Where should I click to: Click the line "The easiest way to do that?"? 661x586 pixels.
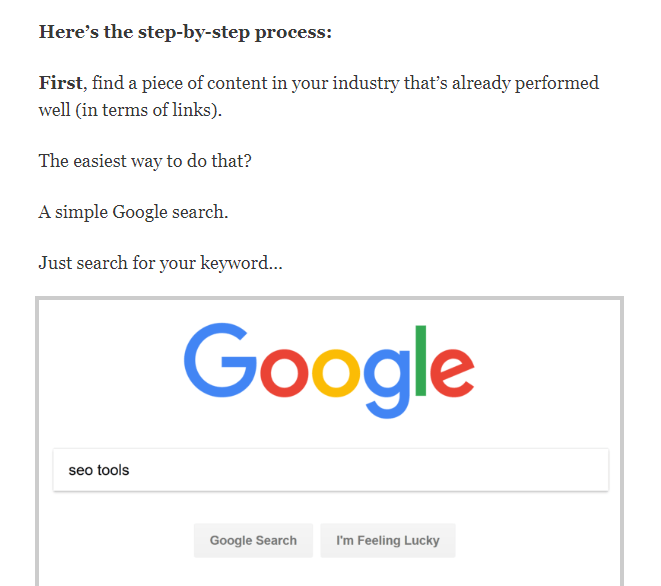[x=145, y=160]
